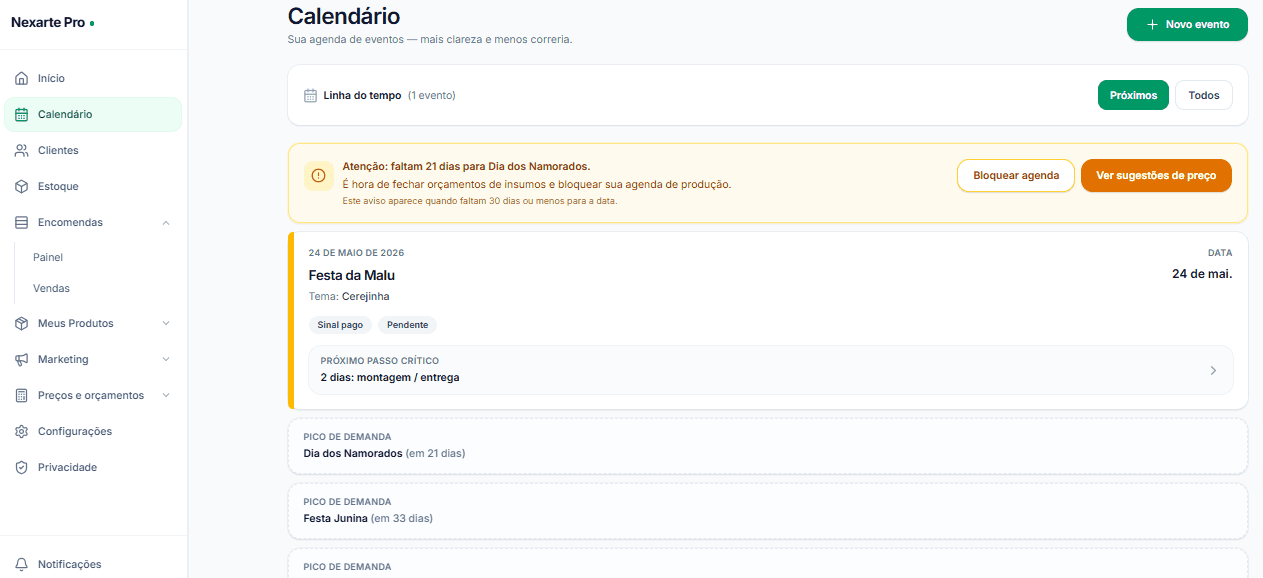Click Ver sugestões de preço button
1263x578 pixels.
click(x=1156, y=175)
